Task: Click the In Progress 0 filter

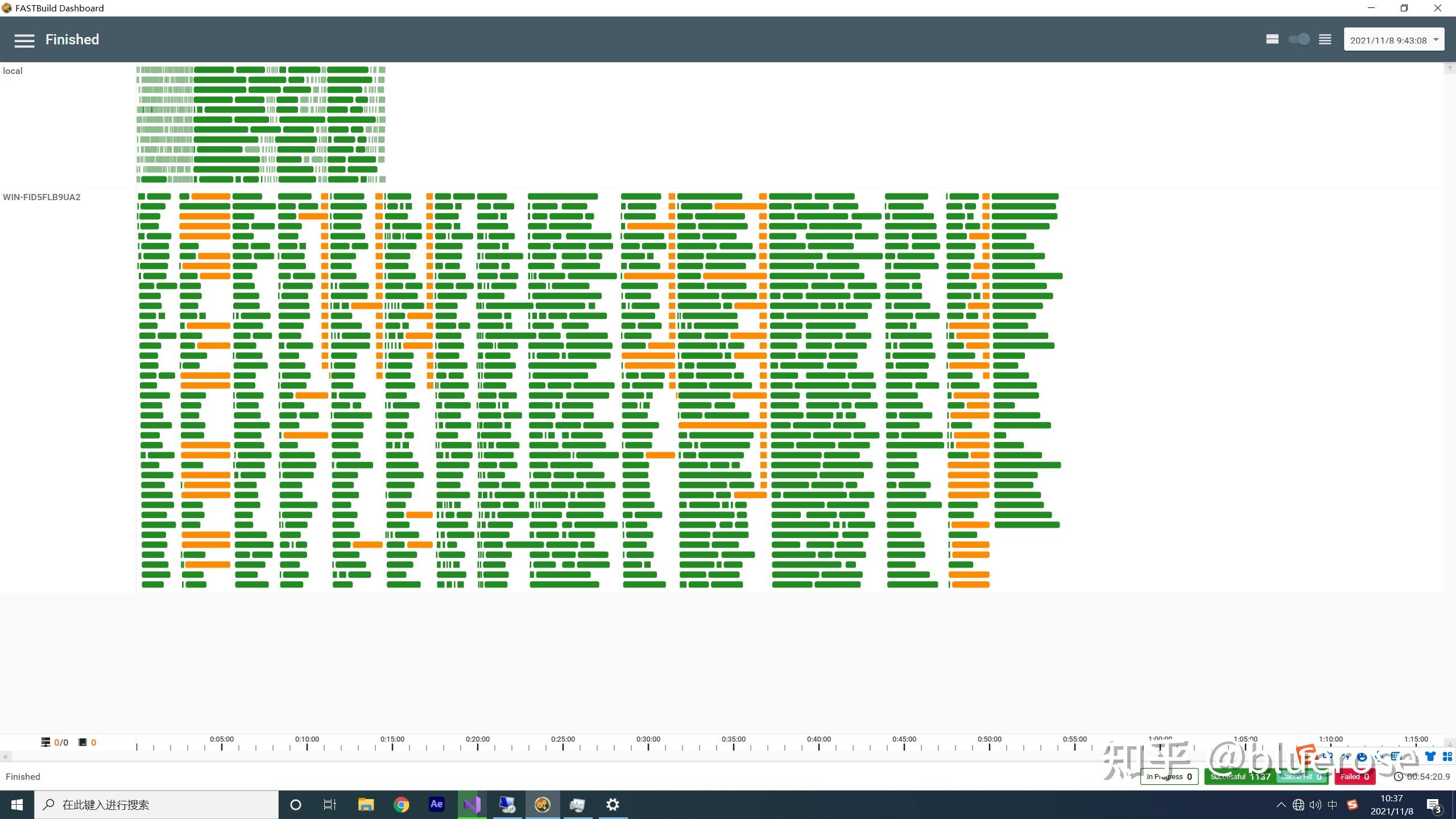Action: (1169, 776)
